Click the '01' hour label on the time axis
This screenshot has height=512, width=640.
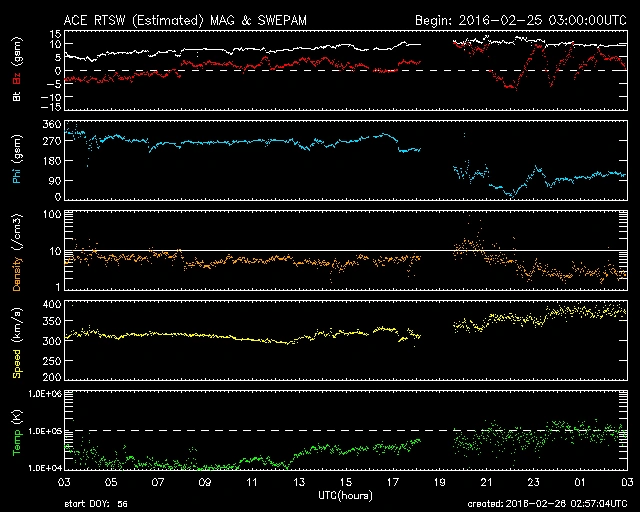point(580,483)
